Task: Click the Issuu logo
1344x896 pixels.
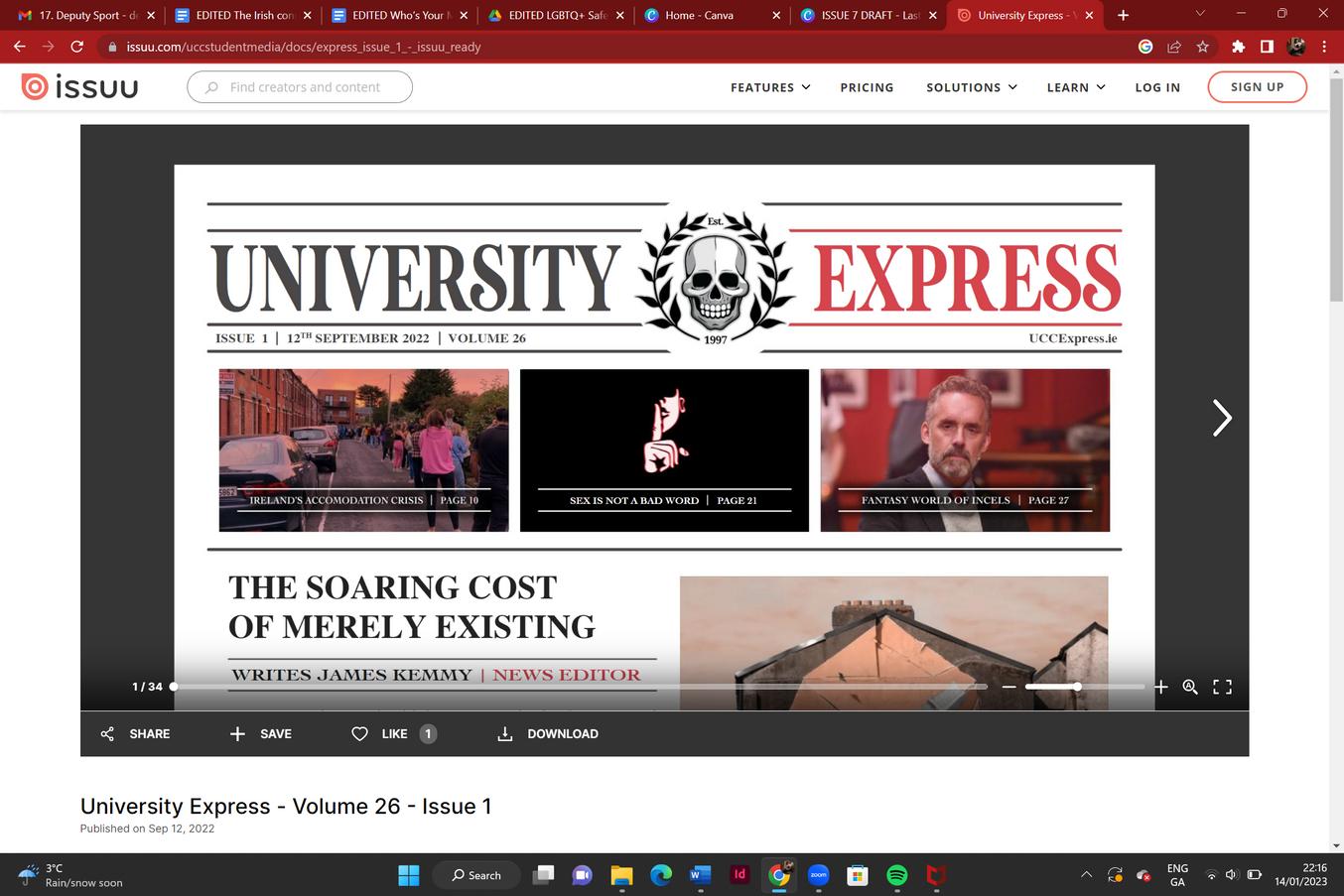Action: click(80, 87)
